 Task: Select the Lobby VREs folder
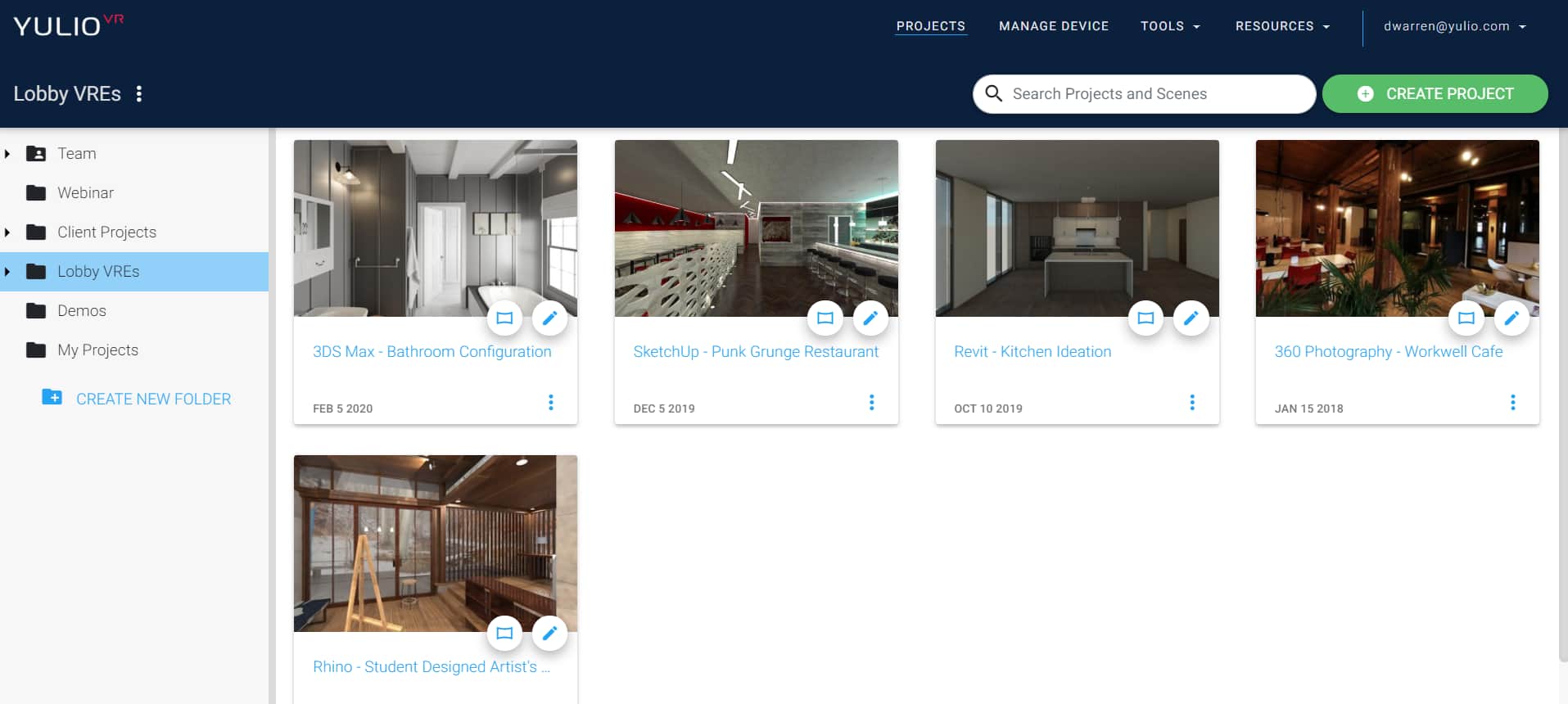coord(134,271)
